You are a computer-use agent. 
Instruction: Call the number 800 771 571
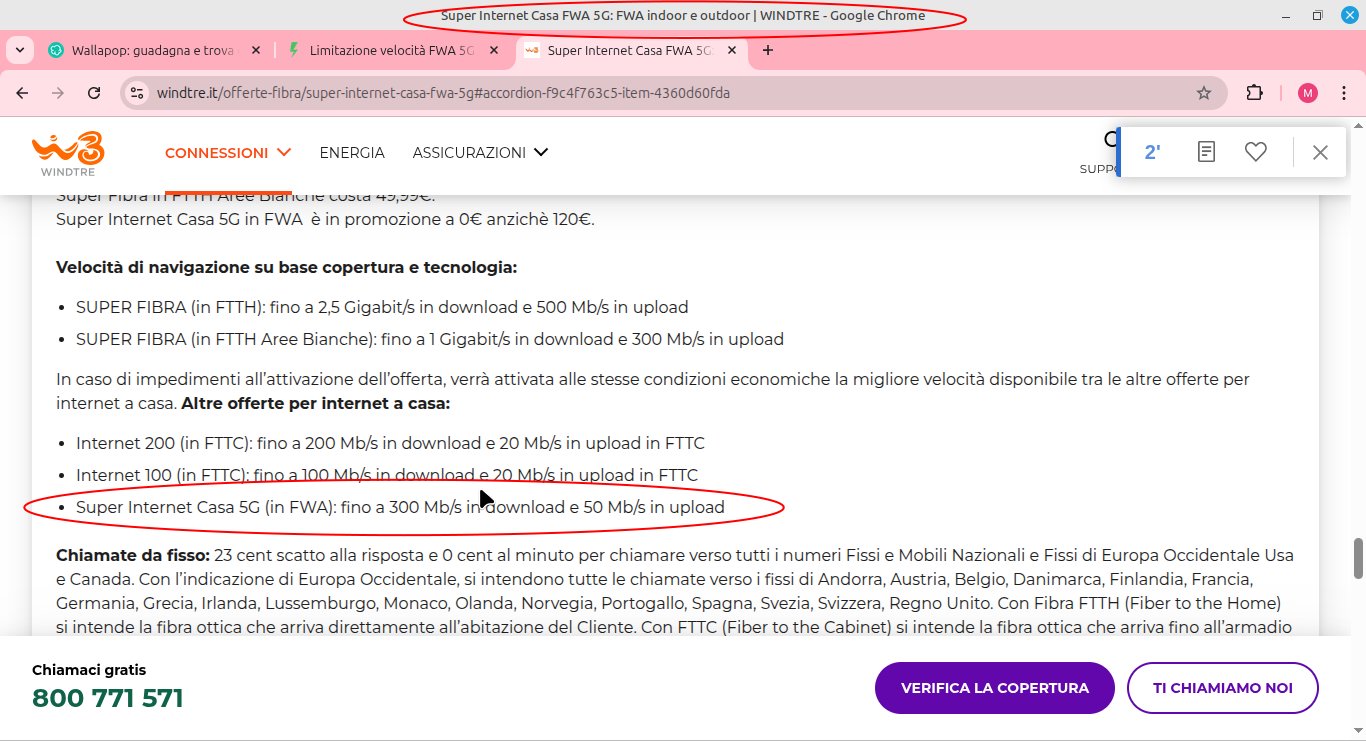pyautogui.click(x=108, y=697)
